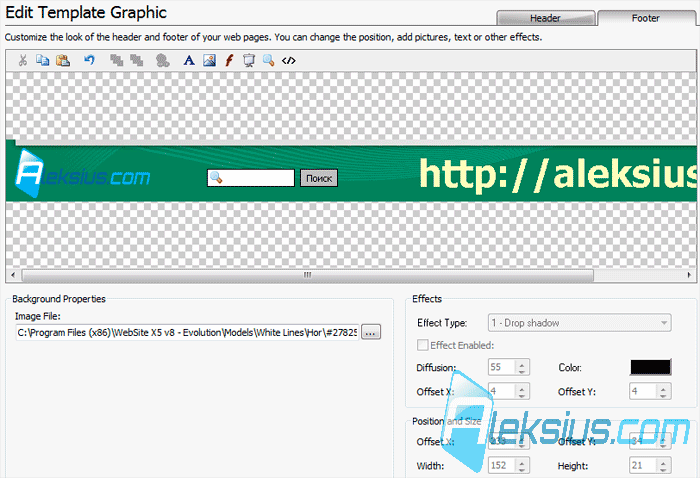This screenshot has height=478, width=700.
Task: Click the Cut scissors icon
Action: coord(23,60)
